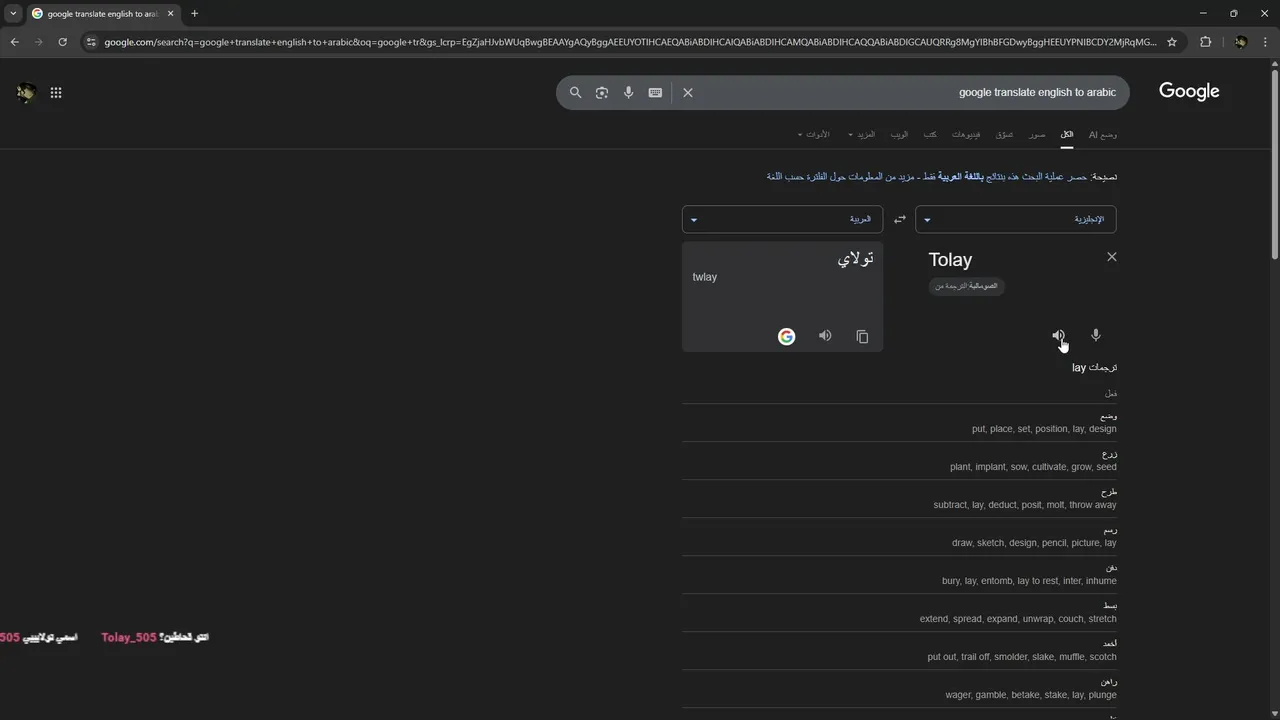The height and width of the screenshot is (720, 1280).
Task: Click the row put, place, set, position
Action: (900, 422)
